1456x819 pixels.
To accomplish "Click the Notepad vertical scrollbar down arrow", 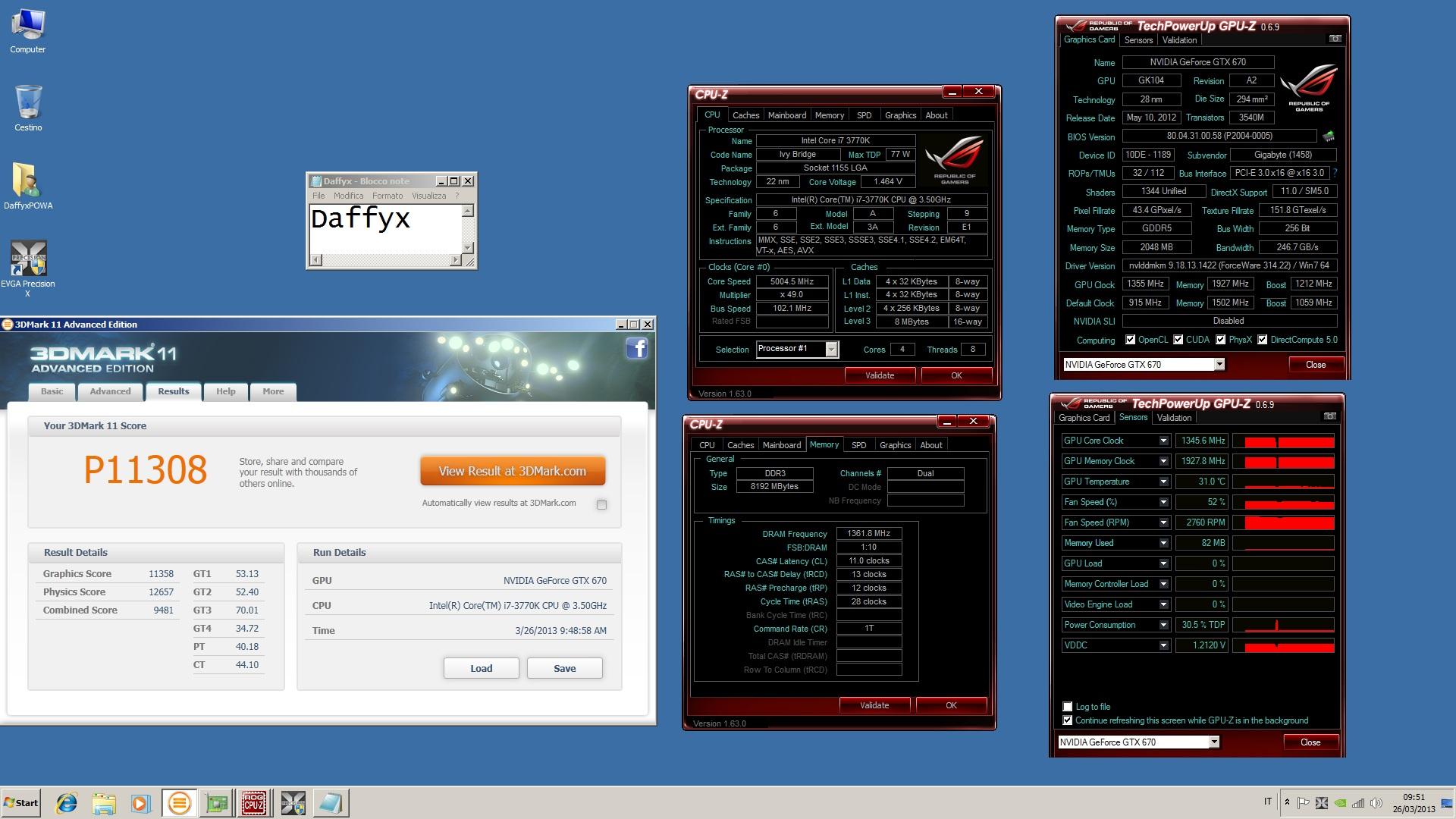I will 468,248.
